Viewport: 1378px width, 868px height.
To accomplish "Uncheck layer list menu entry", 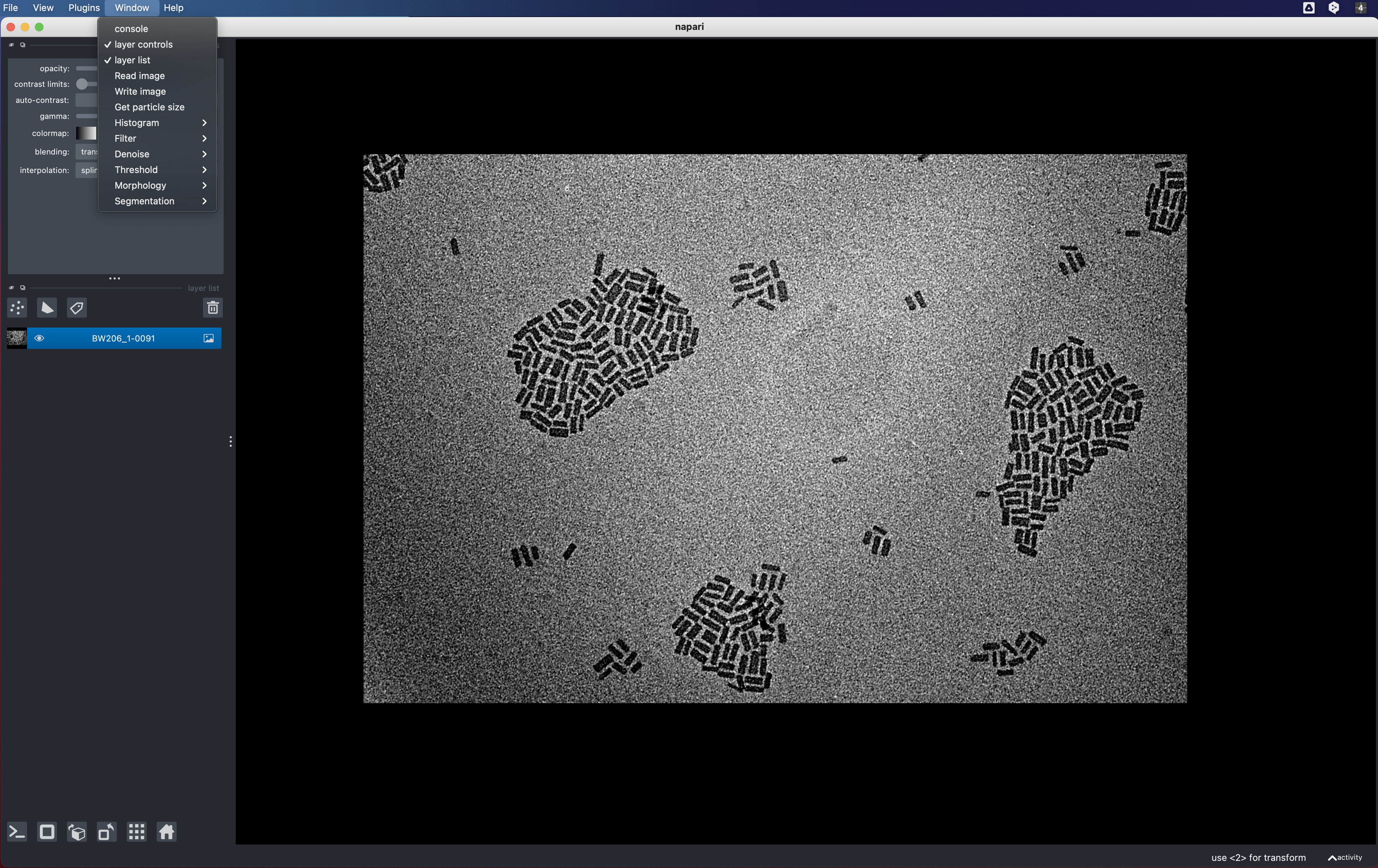I will tap(132, 60).
